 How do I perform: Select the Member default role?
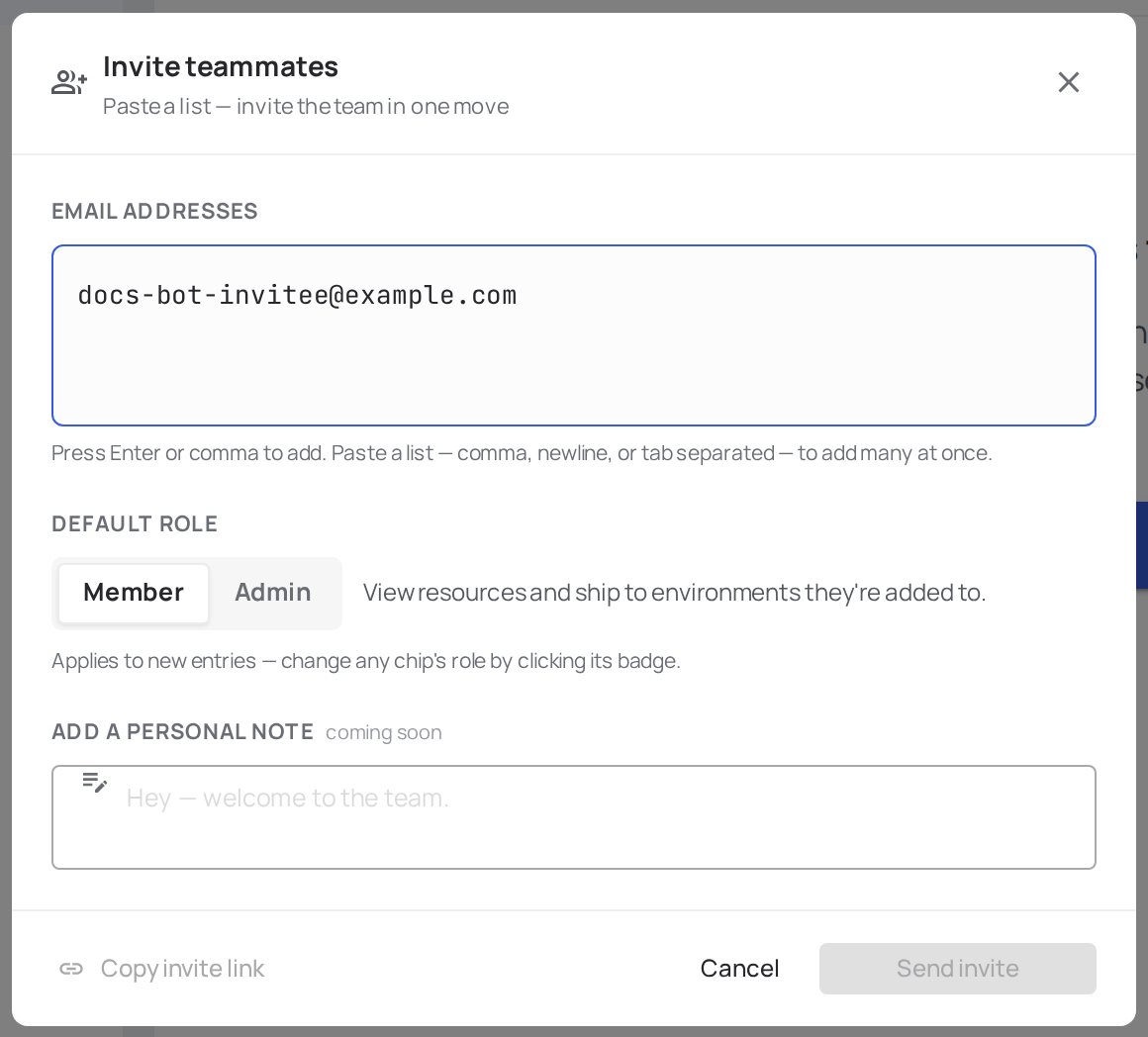point(134,593)
